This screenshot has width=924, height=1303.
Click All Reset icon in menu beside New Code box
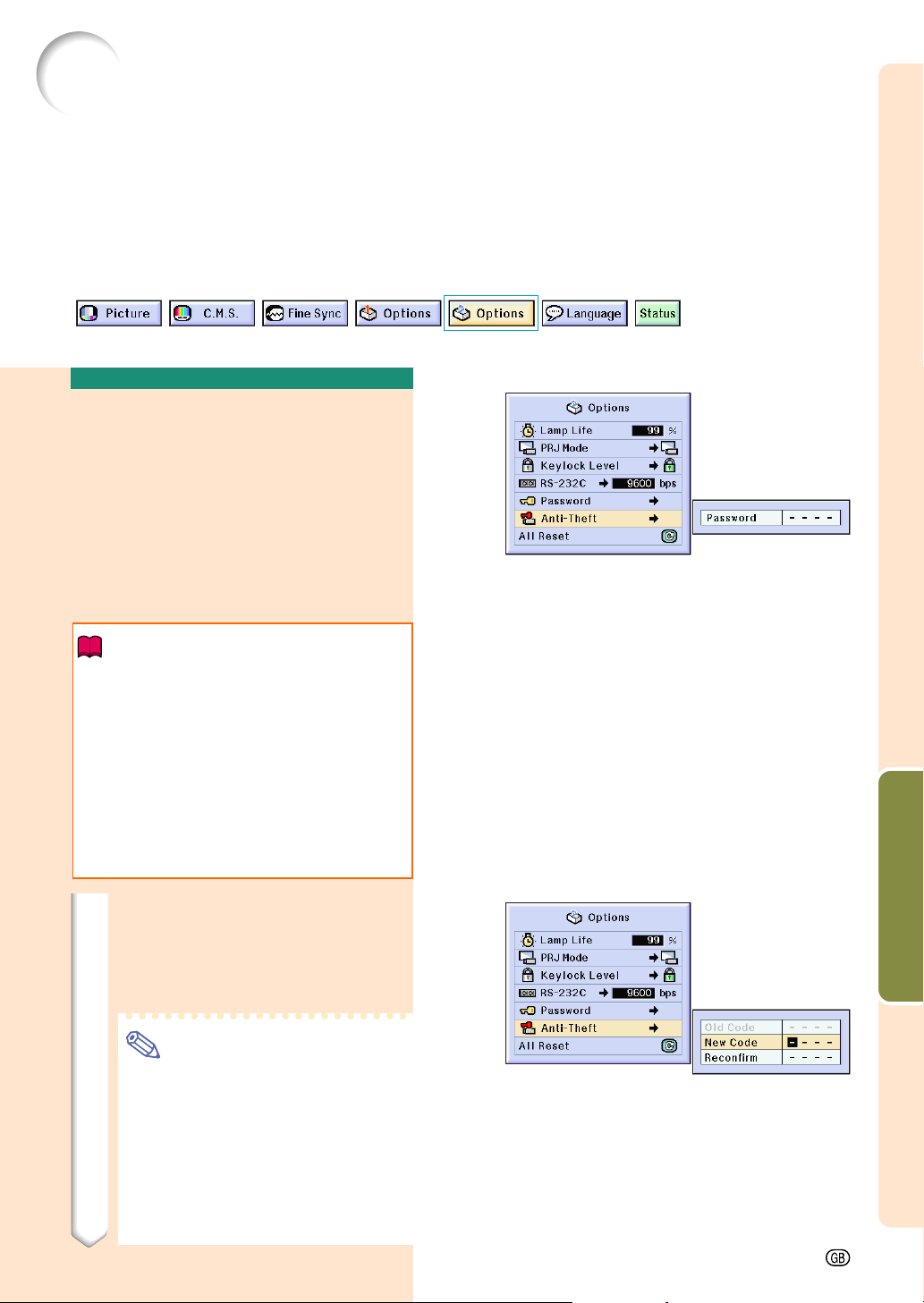coord(669,1046)
